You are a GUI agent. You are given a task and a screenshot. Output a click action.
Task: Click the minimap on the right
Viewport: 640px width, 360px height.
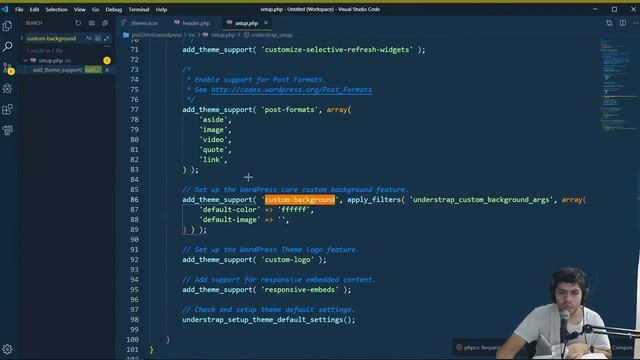[618, 86]
